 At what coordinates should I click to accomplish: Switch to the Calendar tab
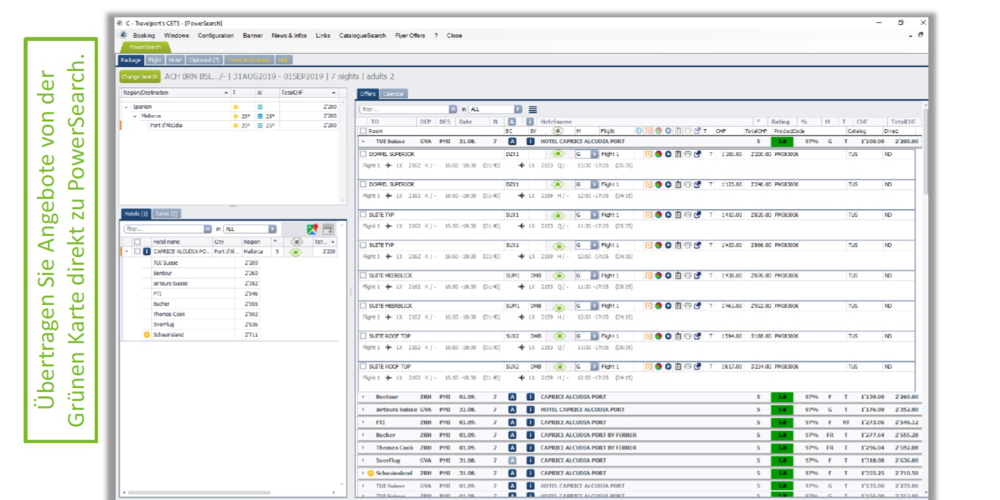click(393, 93)
